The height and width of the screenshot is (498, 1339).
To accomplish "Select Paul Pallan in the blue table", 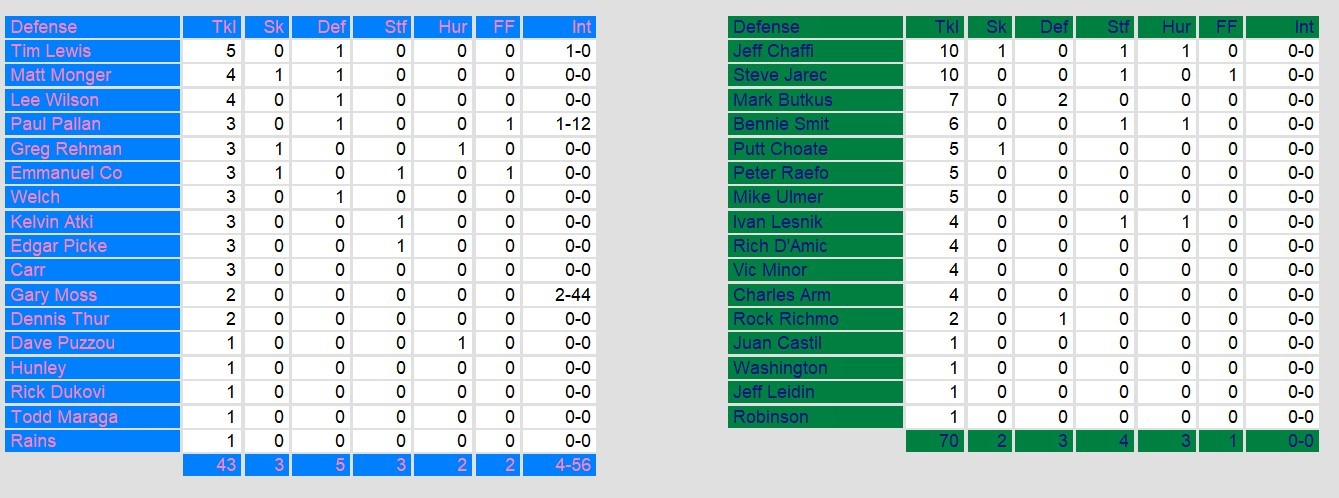I will pos(56,124).
